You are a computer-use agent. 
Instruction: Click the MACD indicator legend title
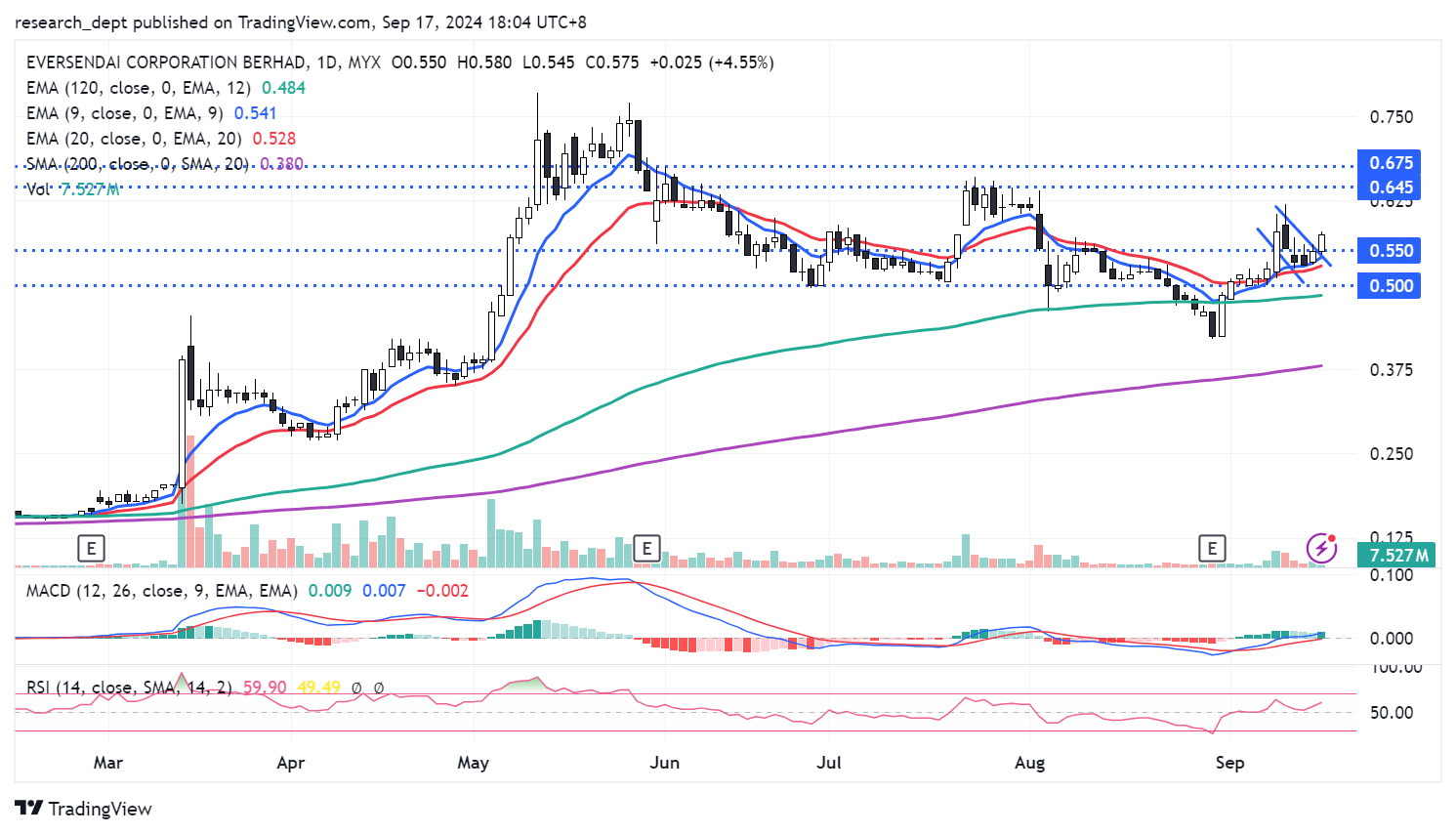[161, 591]
